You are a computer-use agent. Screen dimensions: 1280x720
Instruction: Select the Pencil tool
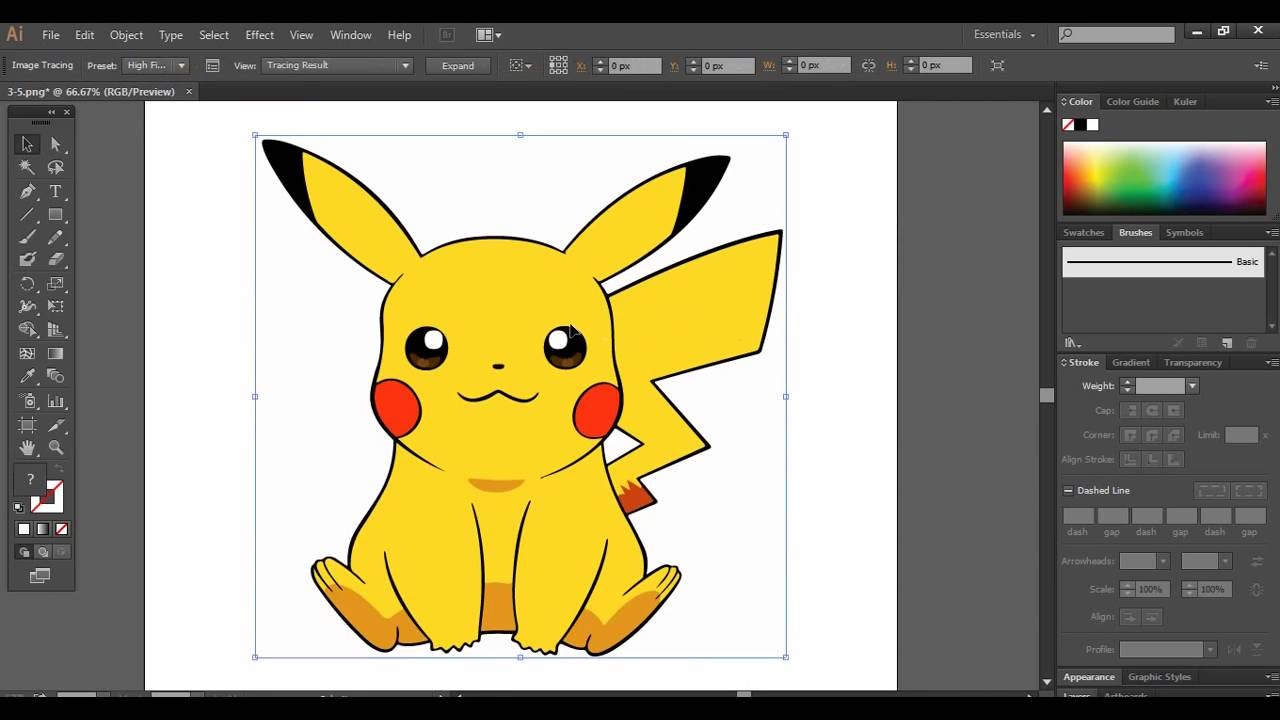[x=56, y=237]
